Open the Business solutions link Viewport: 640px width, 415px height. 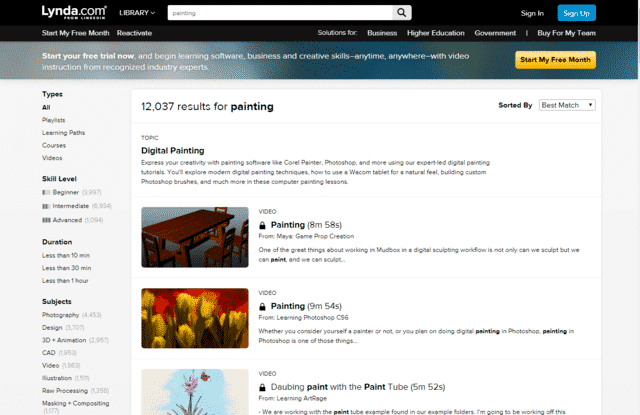click(382, 33)
